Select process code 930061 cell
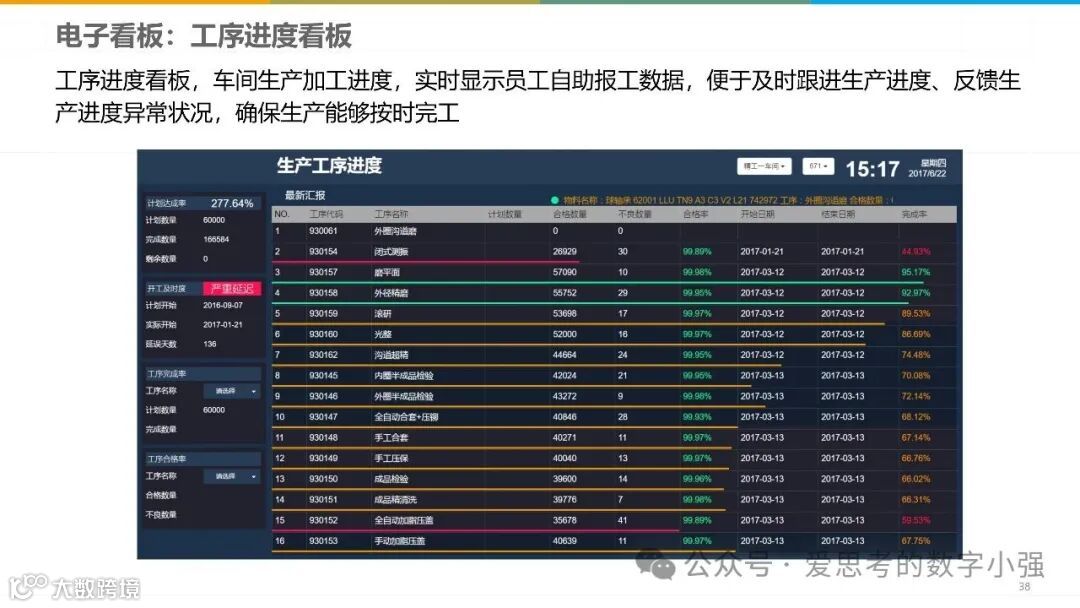Image resolution: width=1080 pixels, height=608 pixels. click(323, 231)
